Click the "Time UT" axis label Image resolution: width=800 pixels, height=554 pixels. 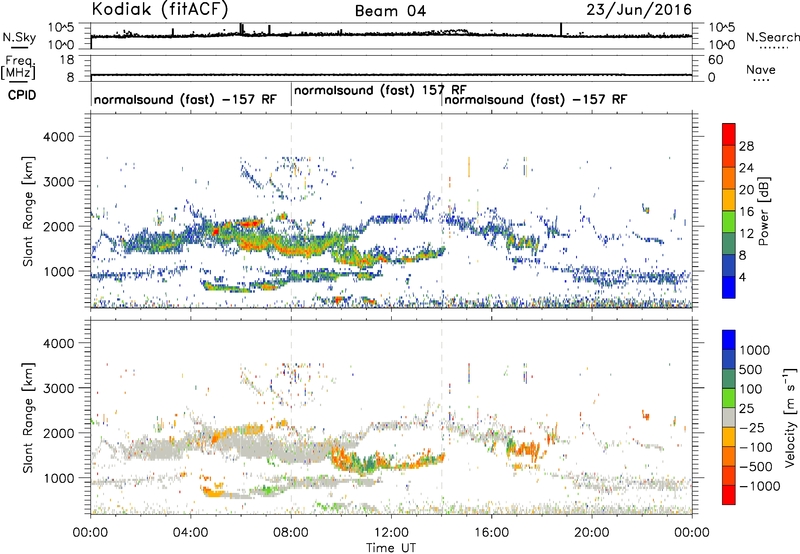(x=391, y=547)
